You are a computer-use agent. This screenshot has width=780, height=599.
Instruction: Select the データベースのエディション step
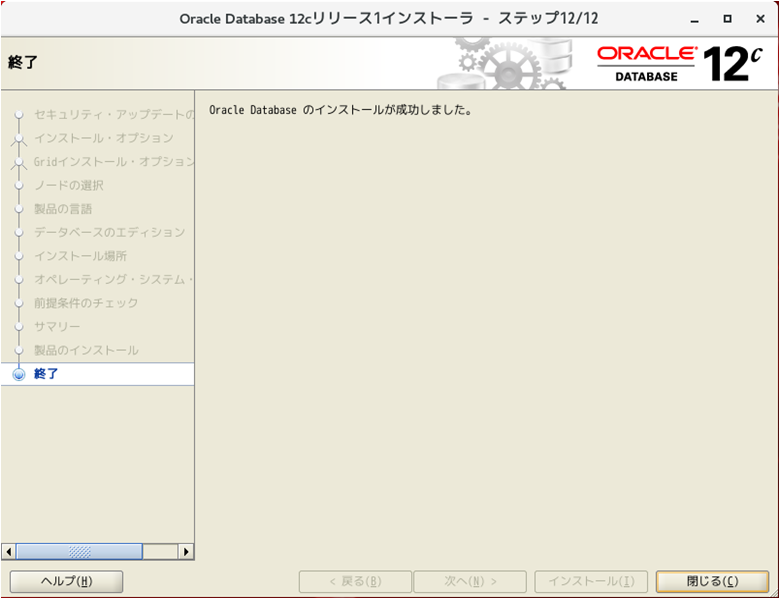tap(109, 232)
